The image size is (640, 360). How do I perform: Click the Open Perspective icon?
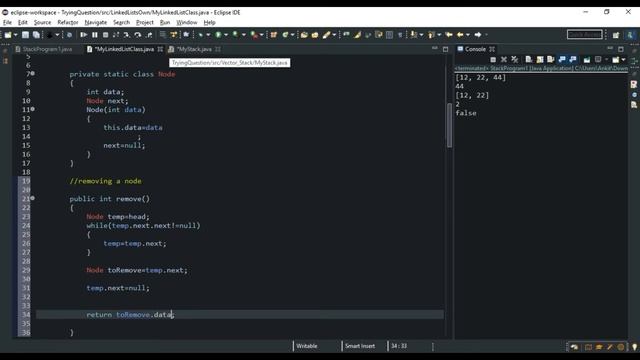[616, 35]
